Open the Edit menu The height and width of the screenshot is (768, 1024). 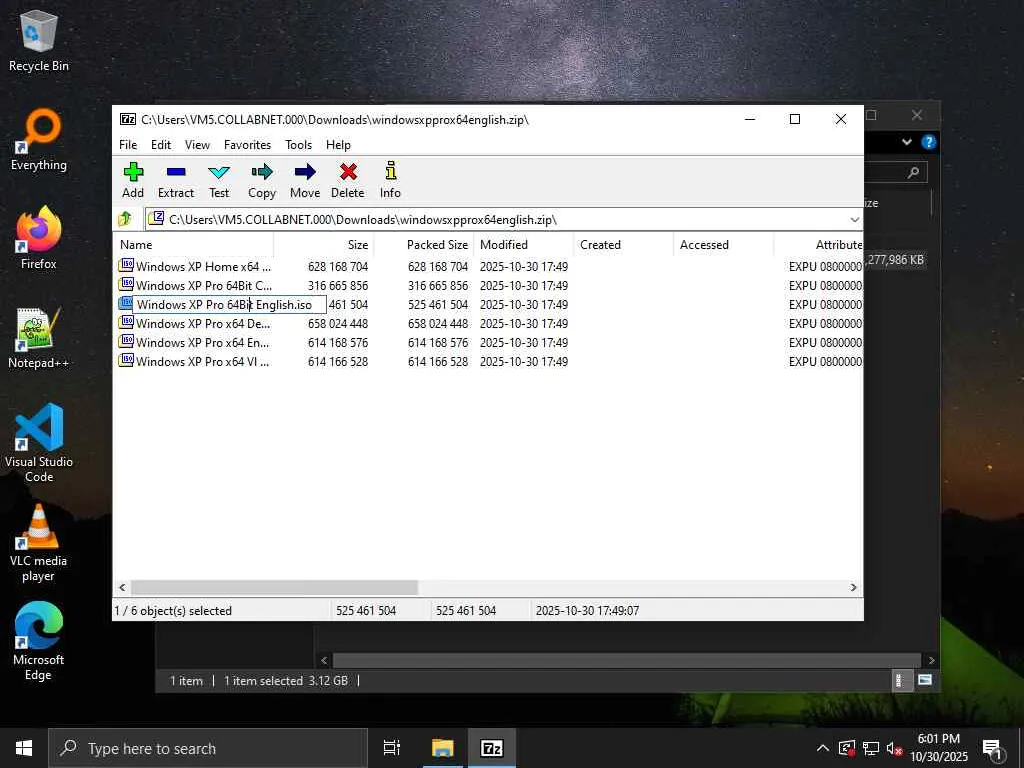[161, 144]
